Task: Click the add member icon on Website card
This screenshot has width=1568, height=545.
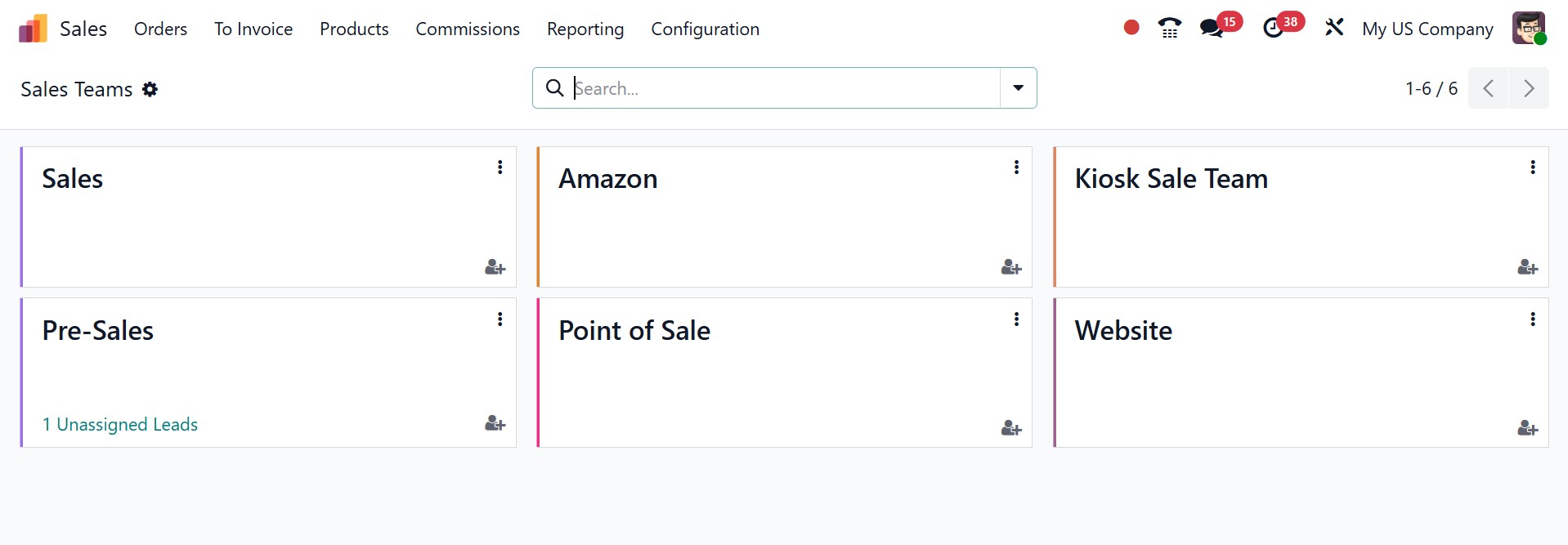Action: (x=1527, y=428)
